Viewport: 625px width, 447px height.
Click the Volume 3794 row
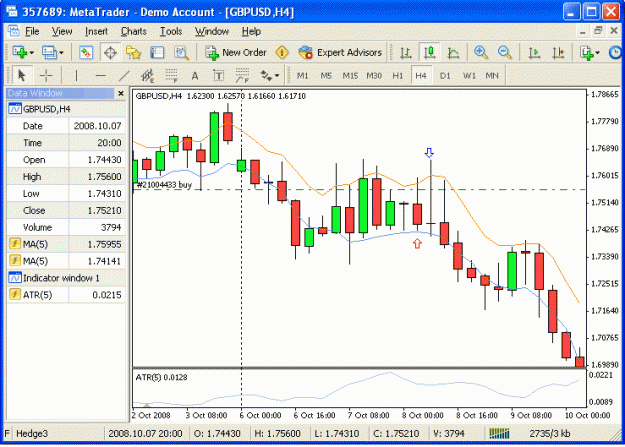point(66,227)
